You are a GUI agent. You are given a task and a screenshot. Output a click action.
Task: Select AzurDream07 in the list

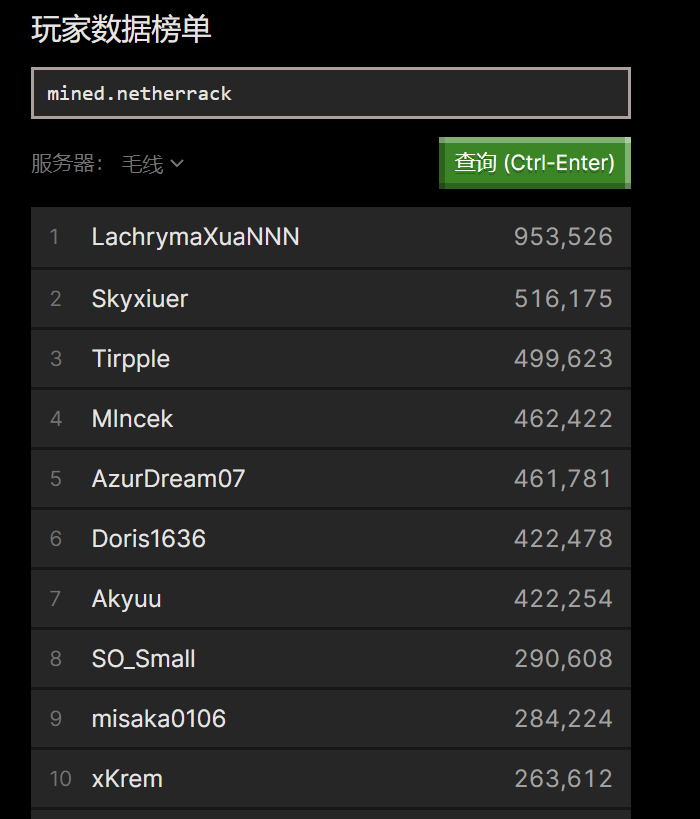click(331, 479)
